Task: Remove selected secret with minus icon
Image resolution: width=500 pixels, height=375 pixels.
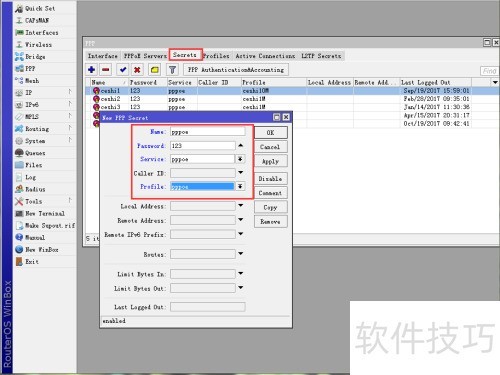Action: [106, 70]
